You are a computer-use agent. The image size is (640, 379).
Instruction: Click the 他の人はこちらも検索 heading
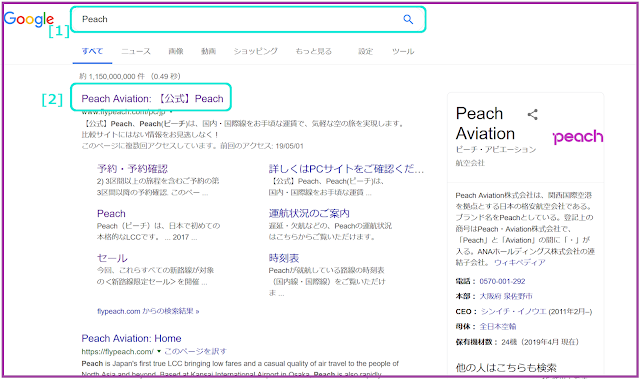pyautogui.click(x=506, y=368)
